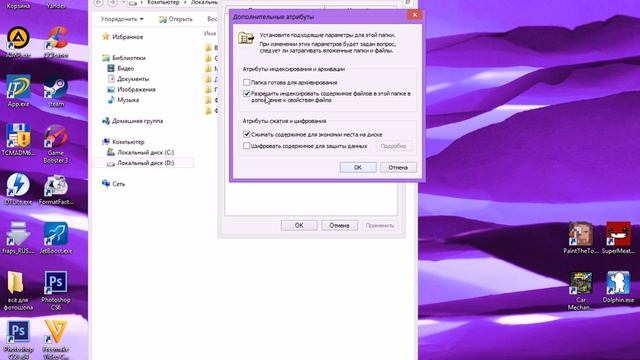
Task: Open 'Локальный диск (C:)' in the sidebar
Action: (146, 152)
